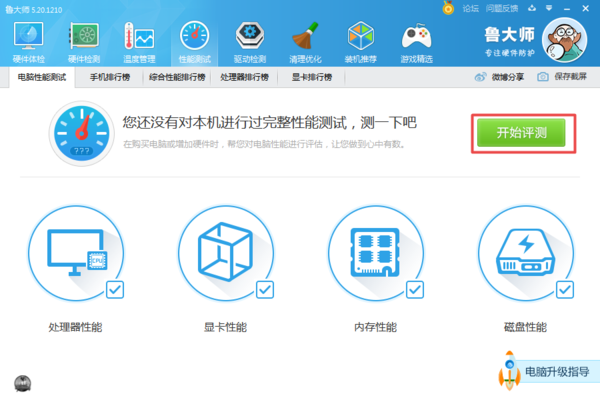Toggle the 处理器性能 checkbox

(x=115, y=289)
